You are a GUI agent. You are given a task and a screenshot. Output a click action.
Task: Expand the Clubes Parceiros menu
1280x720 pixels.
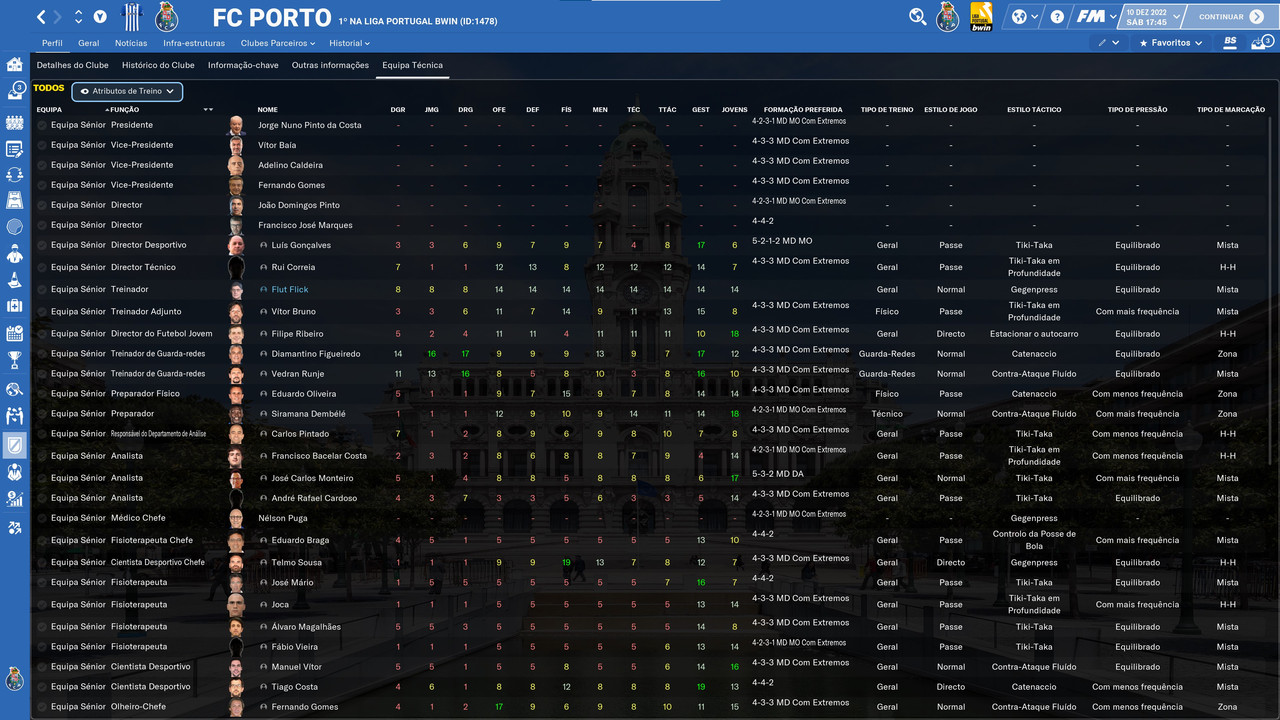(278, 43)
